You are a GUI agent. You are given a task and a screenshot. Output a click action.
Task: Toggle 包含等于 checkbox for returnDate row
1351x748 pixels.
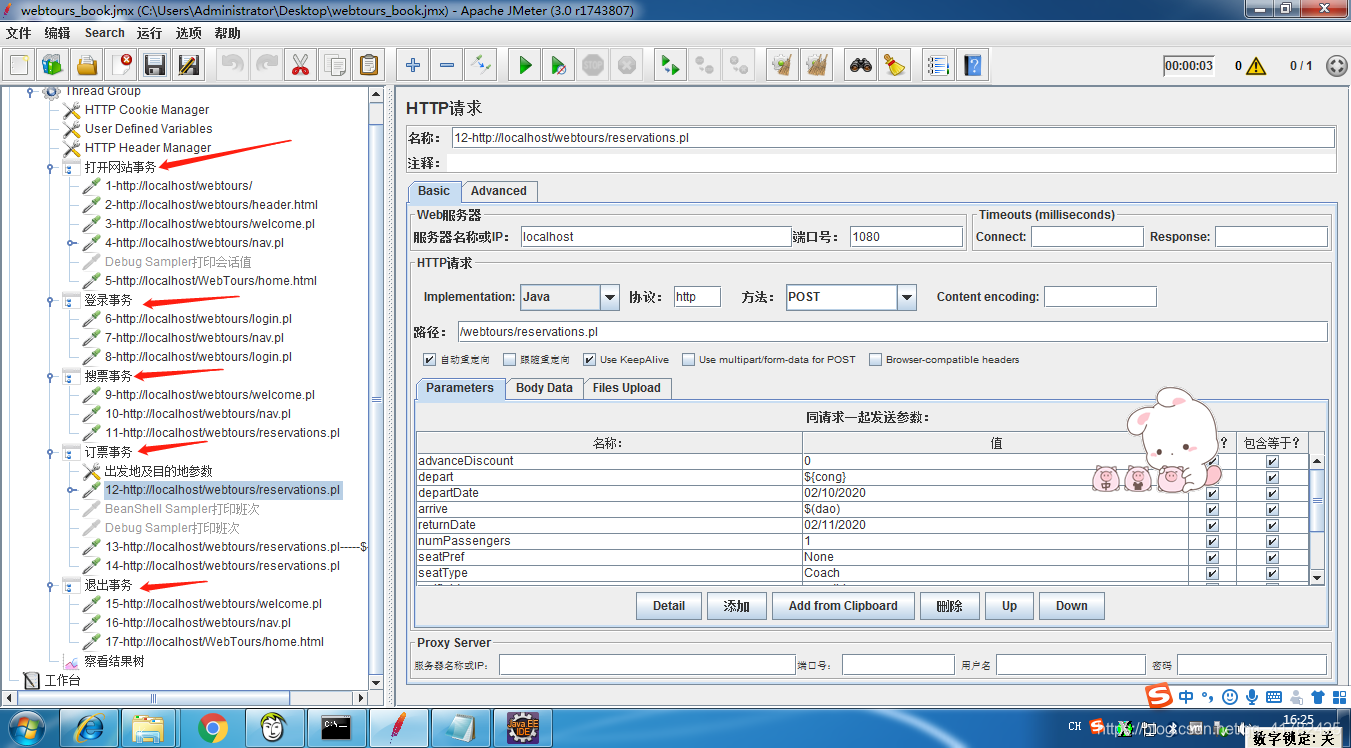click(1272, 526)
